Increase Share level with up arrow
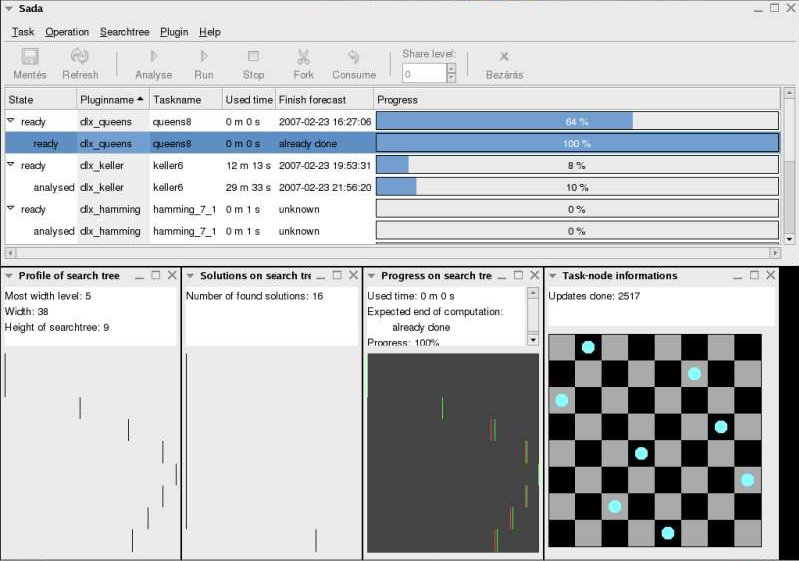 pyautogui.click(x=451, y=68)
